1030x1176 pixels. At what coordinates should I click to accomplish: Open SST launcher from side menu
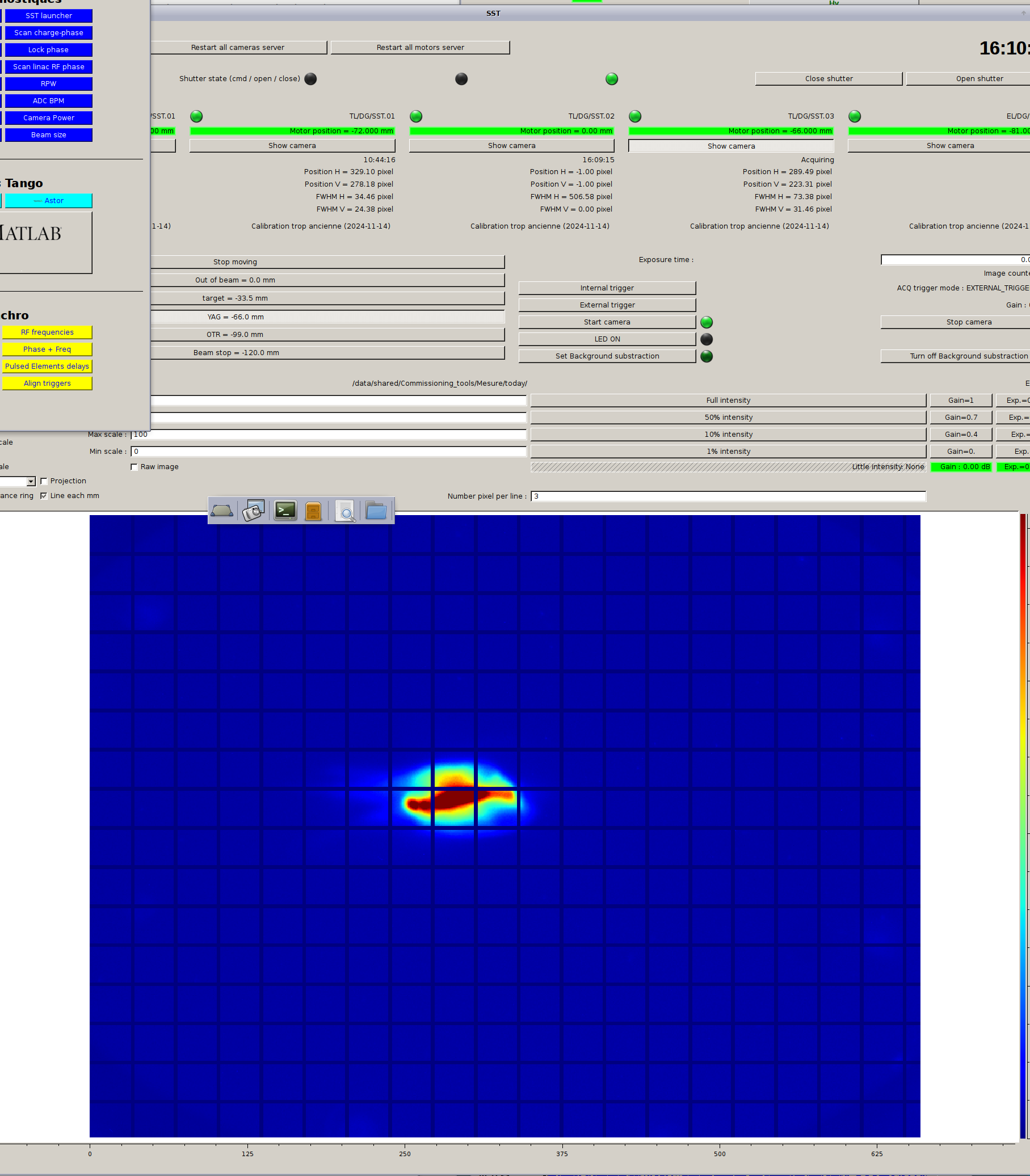coord(49,15)
